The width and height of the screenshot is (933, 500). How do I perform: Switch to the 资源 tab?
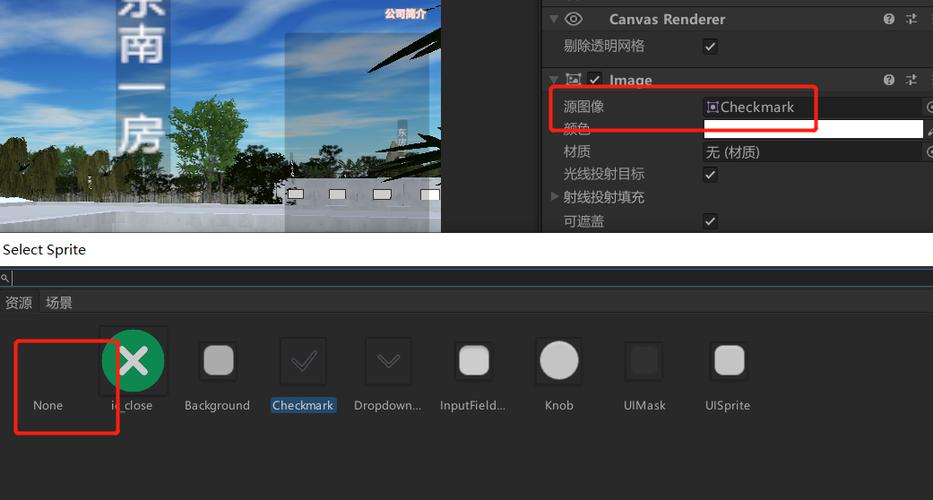click(18, 302)
